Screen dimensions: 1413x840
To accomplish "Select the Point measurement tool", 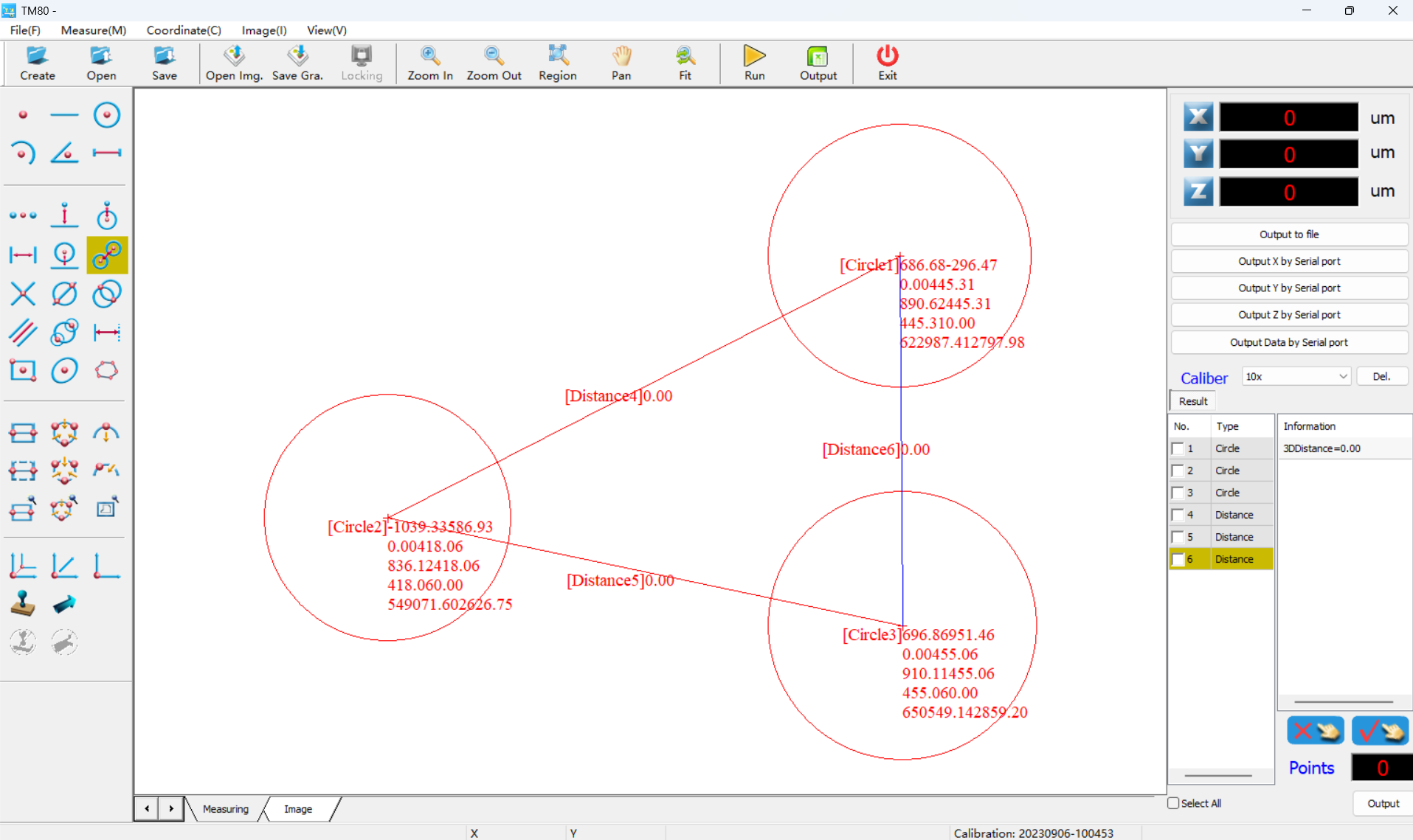I will (23, 114).
